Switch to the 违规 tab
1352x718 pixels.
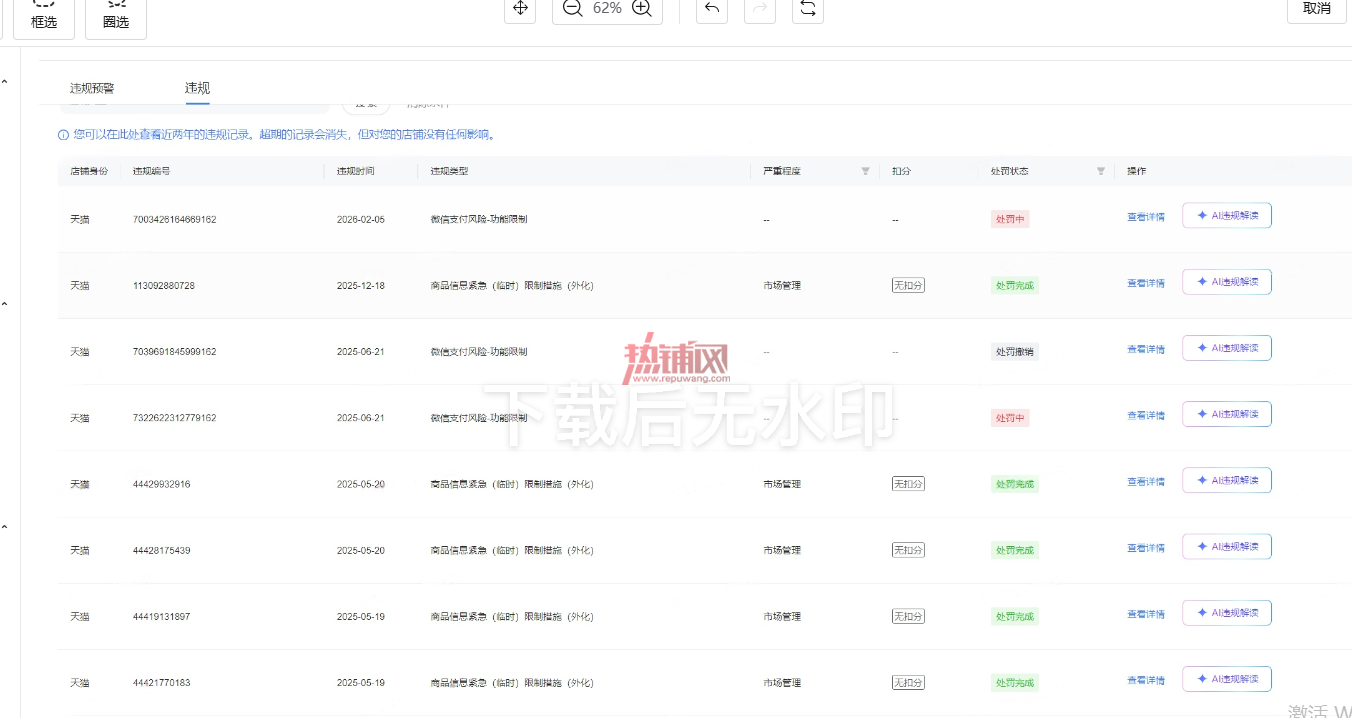(x=197, y=88)
